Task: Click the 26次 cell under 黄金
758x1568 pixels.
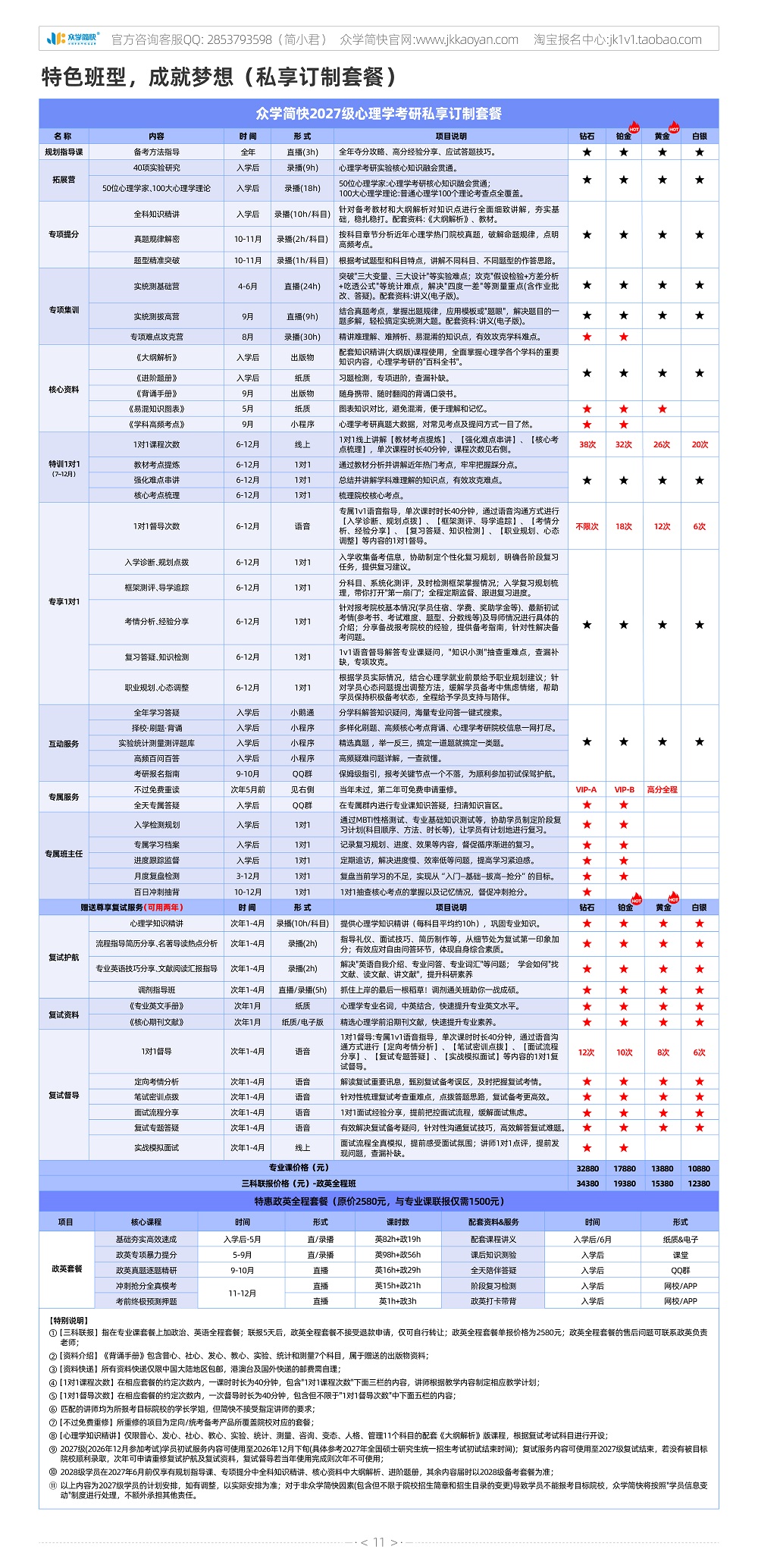Action: (x=662, y=444)
